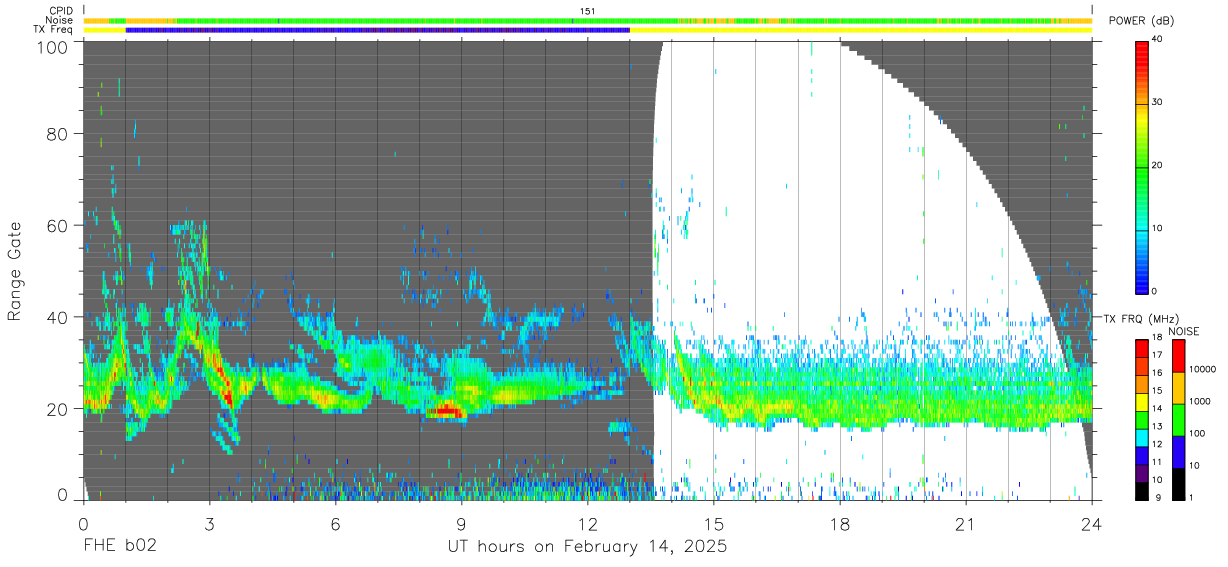
Task: Click the CPID label at top left
Action: point(60,11)
